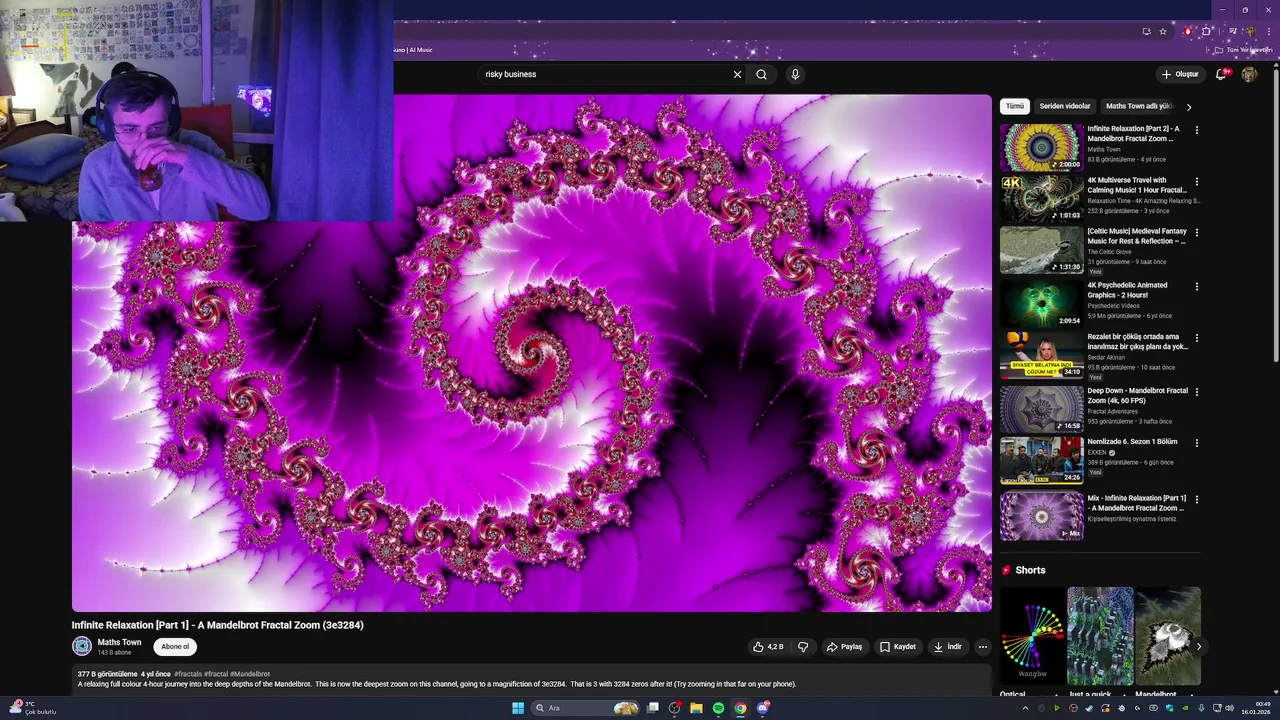1280x720 pixels.
Task: Click the video title Infinite Relaxation Part 1
Action: [217, 625]
